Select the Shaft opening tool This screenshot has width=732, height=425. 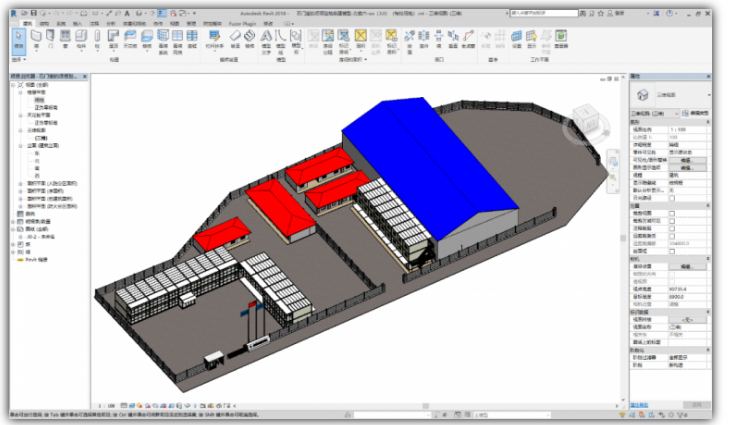pos(424,39)
